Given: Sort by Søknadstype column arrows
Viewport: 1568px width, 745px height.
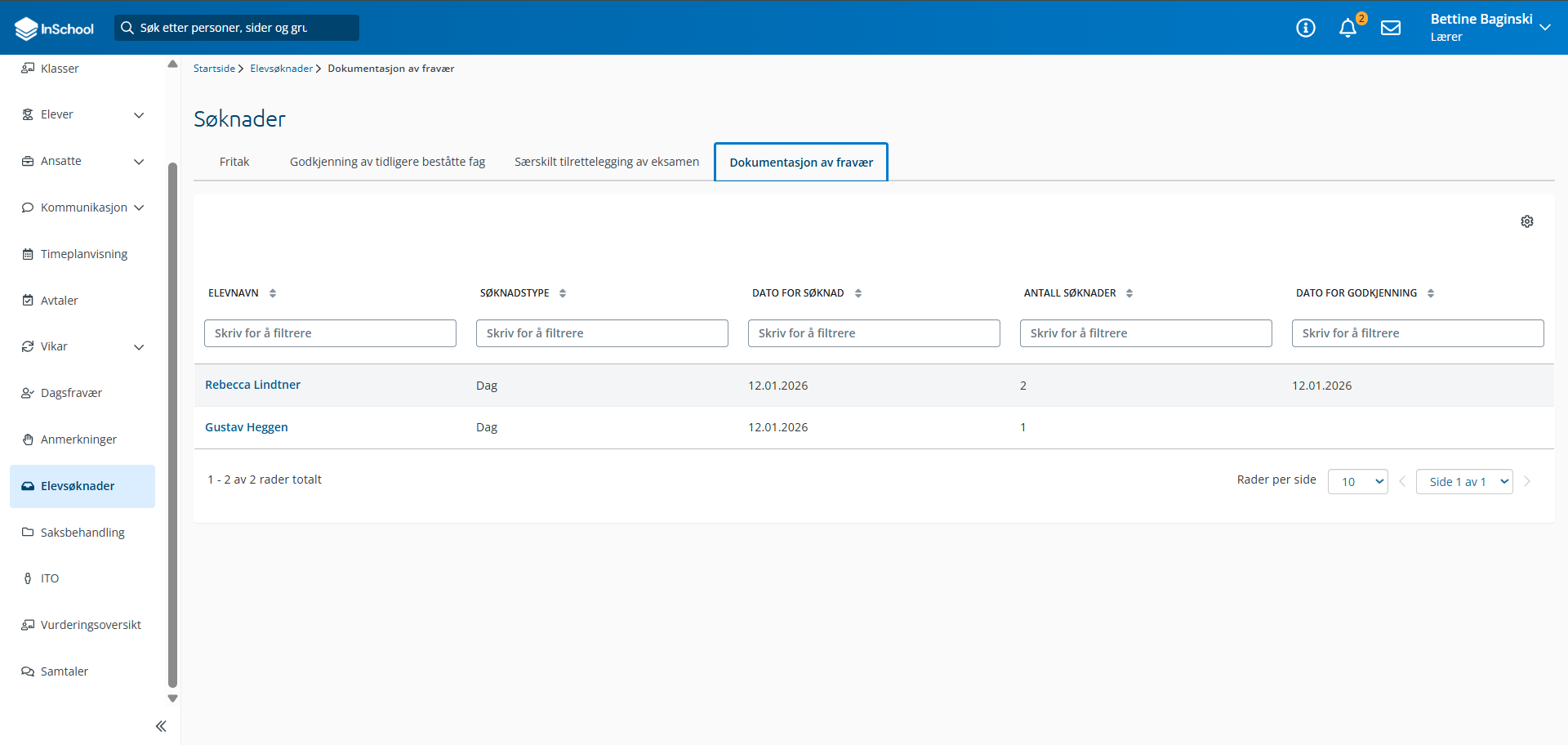Looking at the screenshot, I should click(563, 293).
